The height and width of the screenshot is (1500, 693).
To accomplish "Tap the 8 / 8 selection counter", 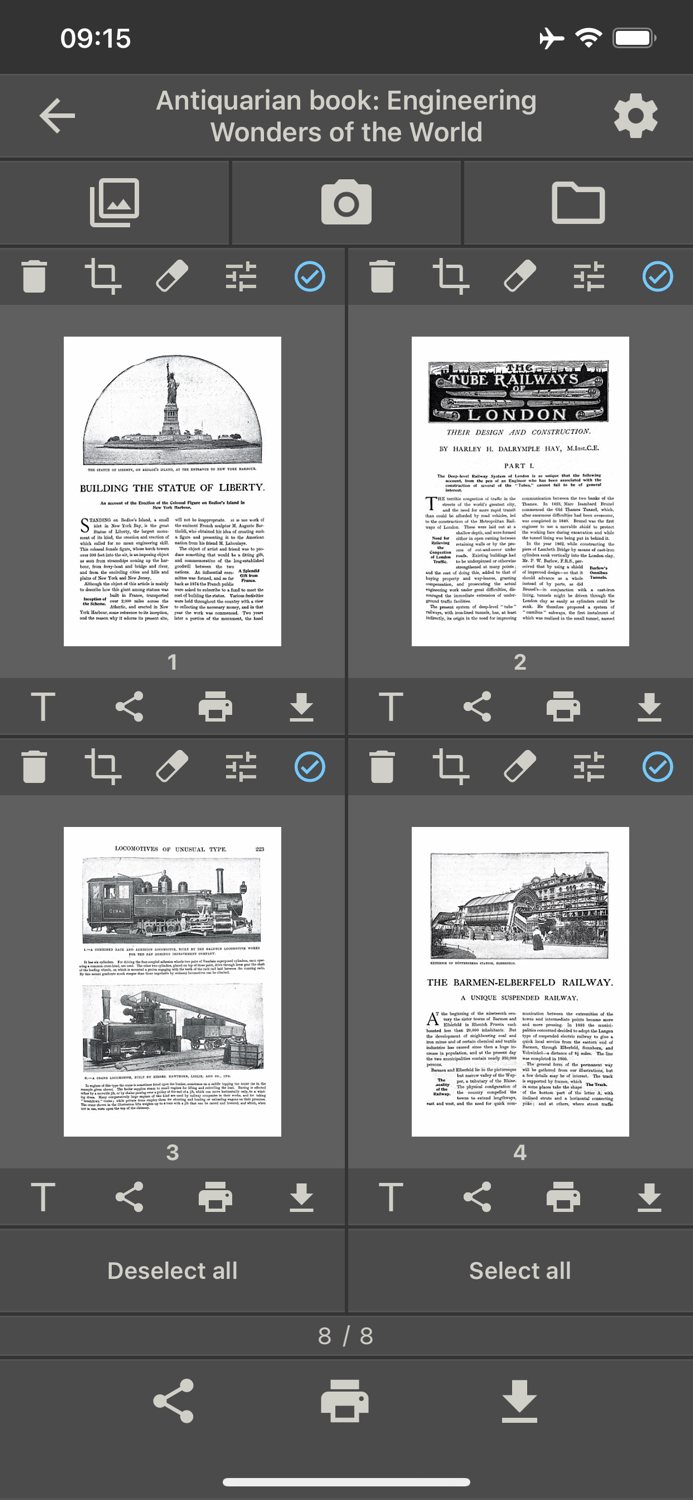I will [346, 1335].
